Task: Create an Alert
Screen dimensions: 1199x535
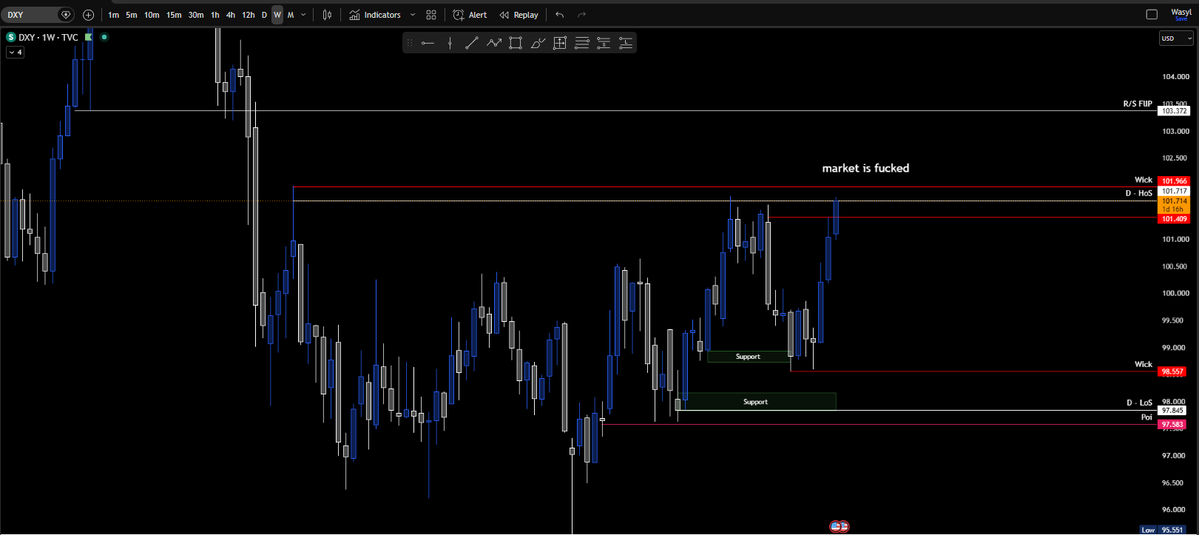Action: [x=470, y=15]
